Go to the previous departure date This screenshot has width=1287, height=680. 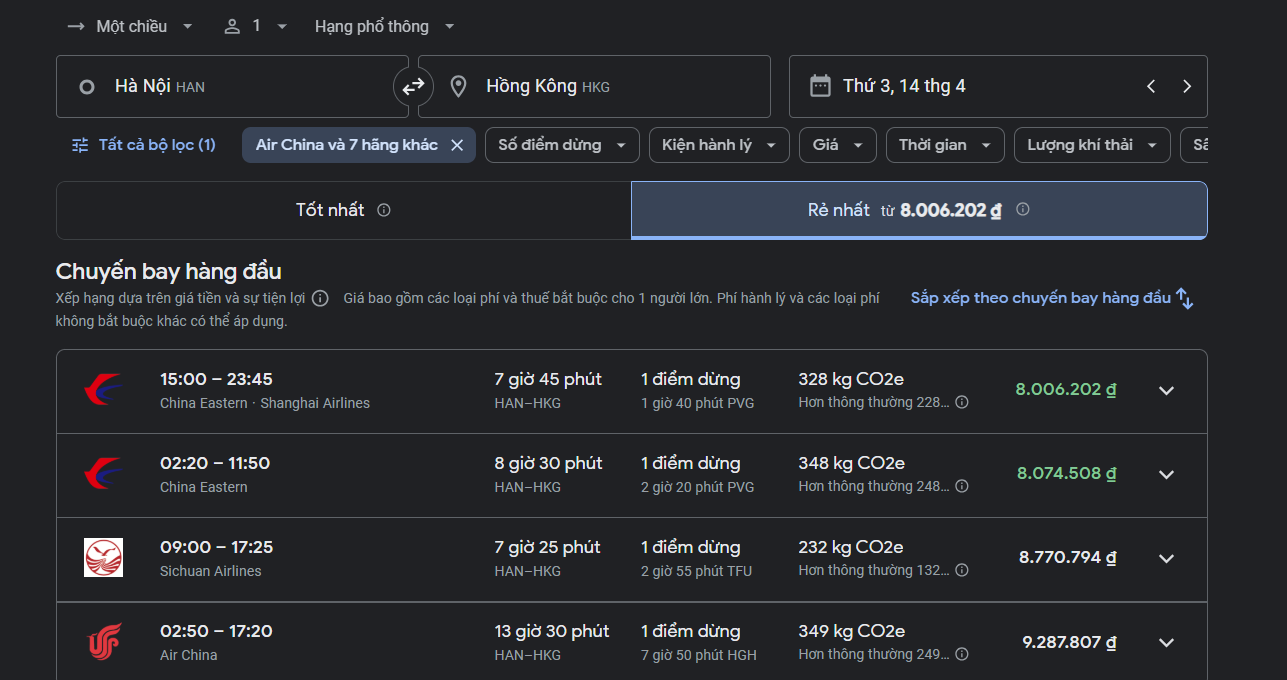1151,87
